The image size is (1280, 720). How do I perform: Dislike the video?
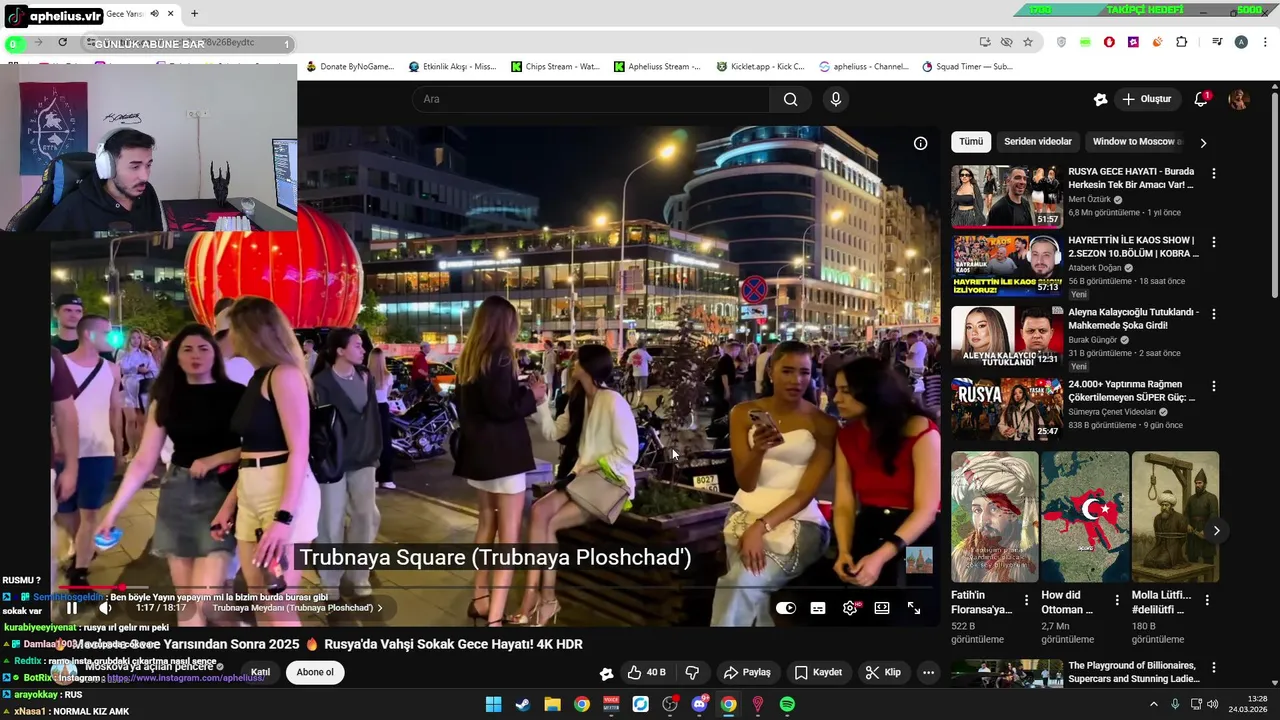(692, 672)
